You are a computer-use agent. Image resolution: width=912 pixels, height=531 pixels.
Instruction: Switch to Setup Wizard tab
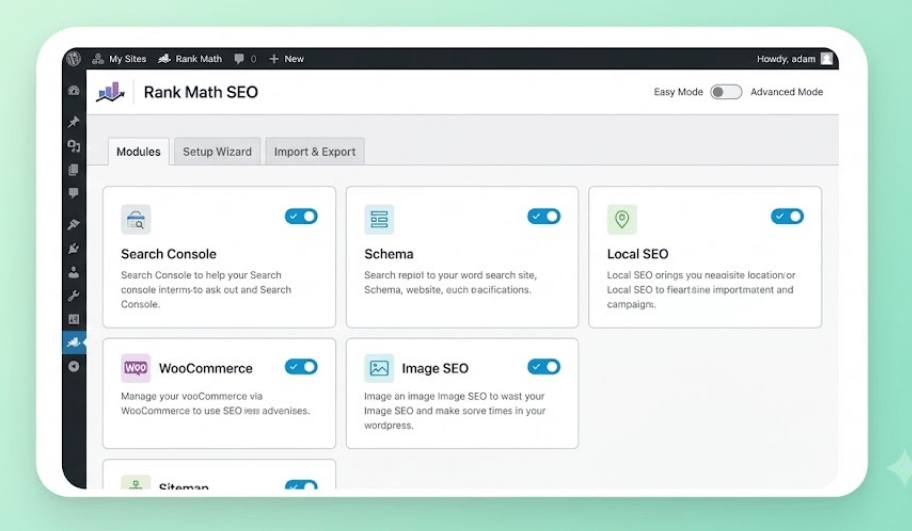[217, 152]
